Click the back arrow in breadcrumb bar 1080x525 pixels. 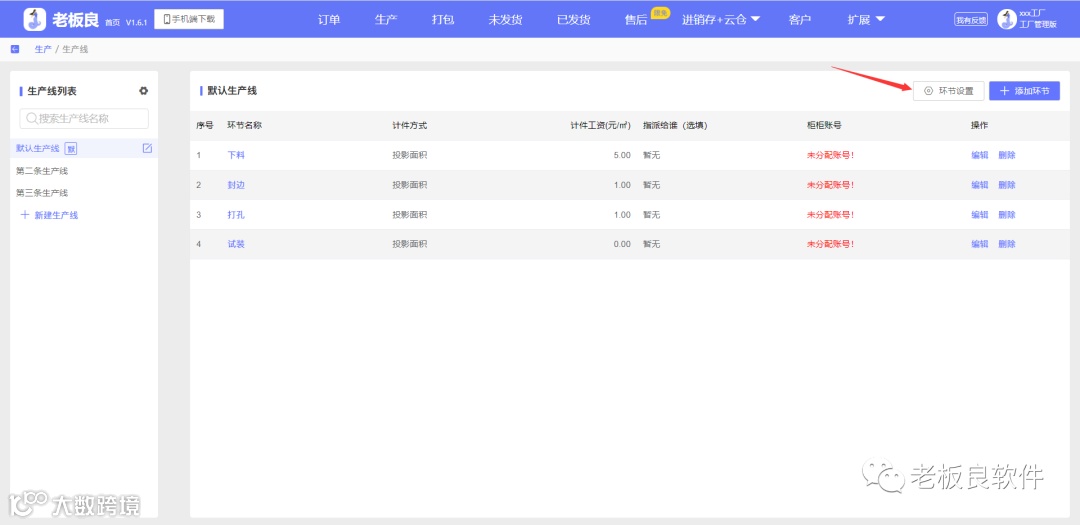[x=15, y=50]
